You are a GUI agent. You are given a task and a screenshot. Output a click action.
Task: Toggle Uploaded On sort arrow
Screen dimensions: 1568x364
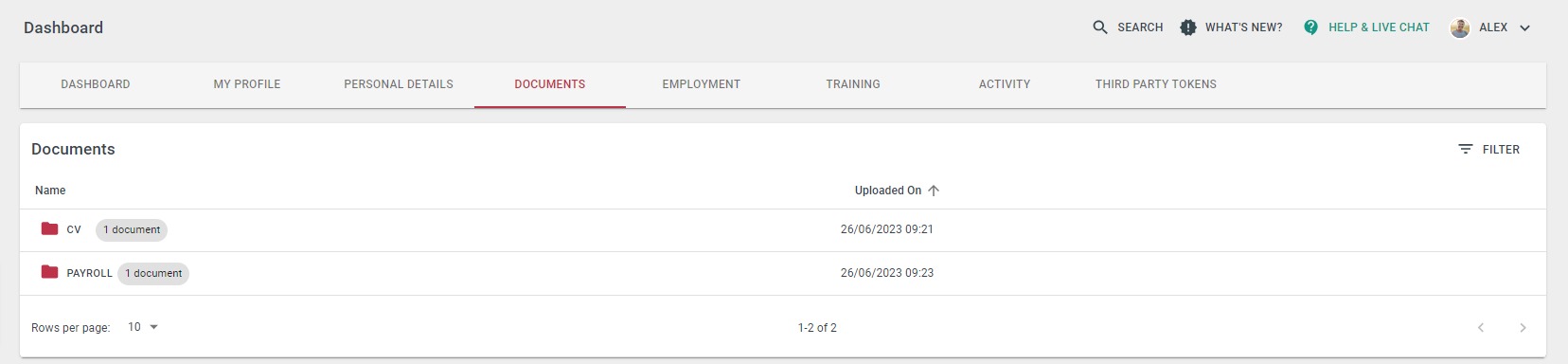[x=934, y=191]
